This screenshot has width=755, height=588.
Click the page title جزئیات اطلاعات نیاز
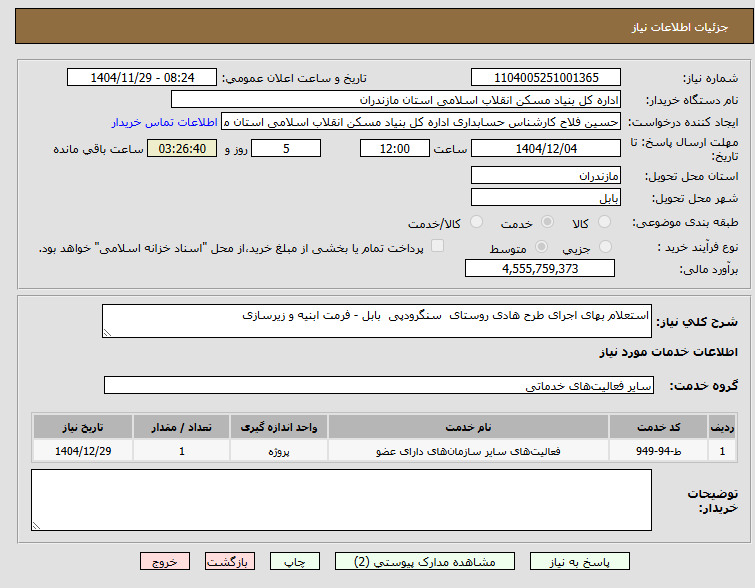pyautogui.click(x=680, y=27)
